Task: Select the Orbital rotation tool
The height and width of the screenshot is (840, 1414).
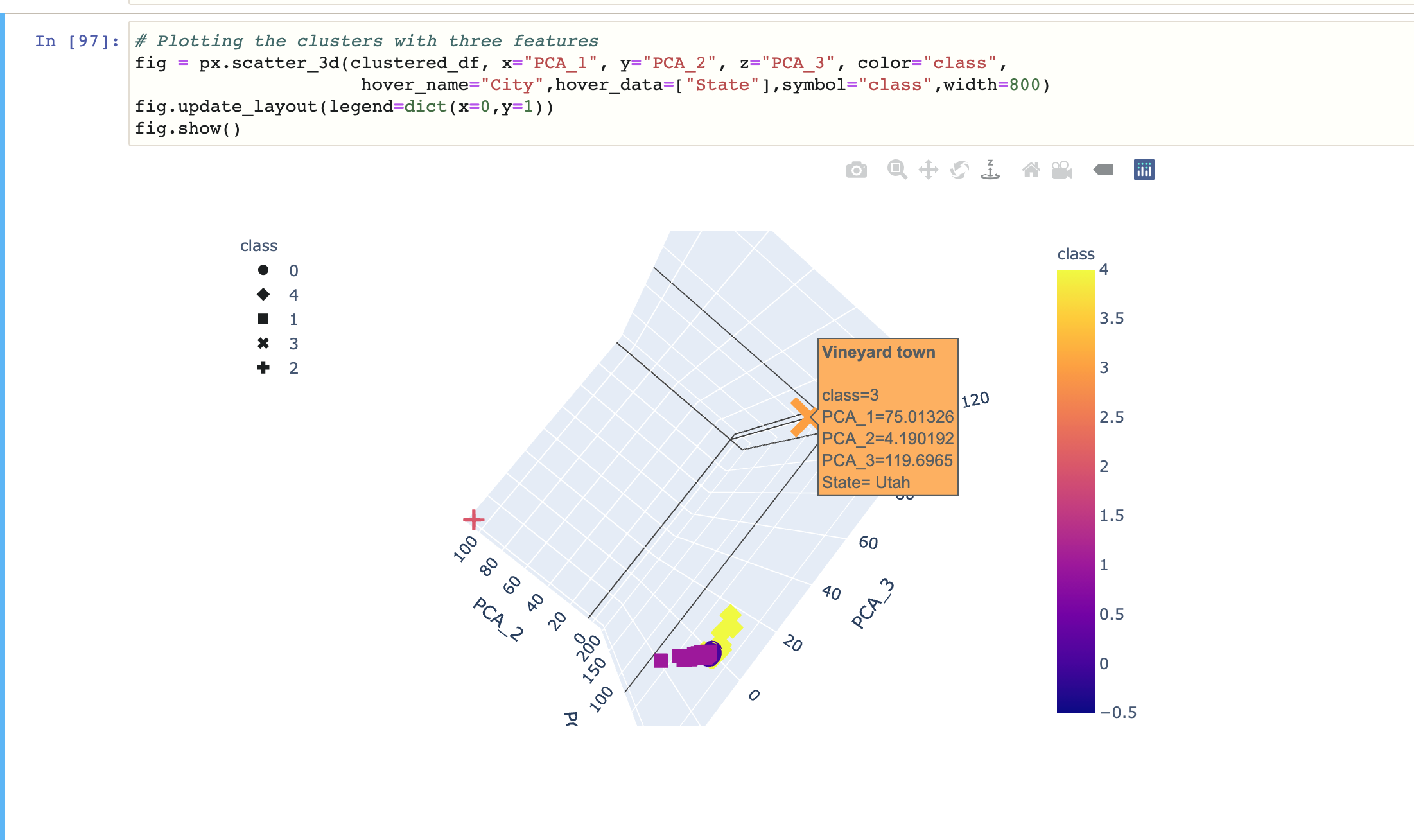Action: click(x=959, y=170)
